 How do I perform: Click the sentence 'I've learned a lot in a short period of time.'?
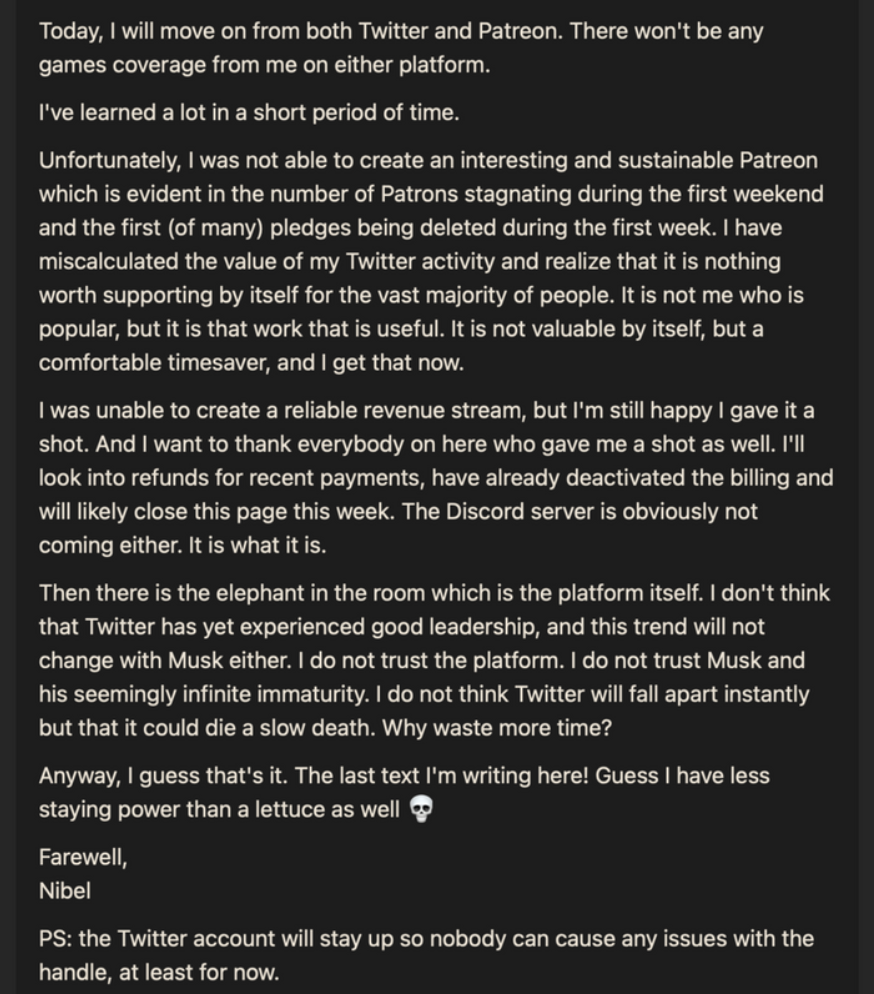click(248, 112)
